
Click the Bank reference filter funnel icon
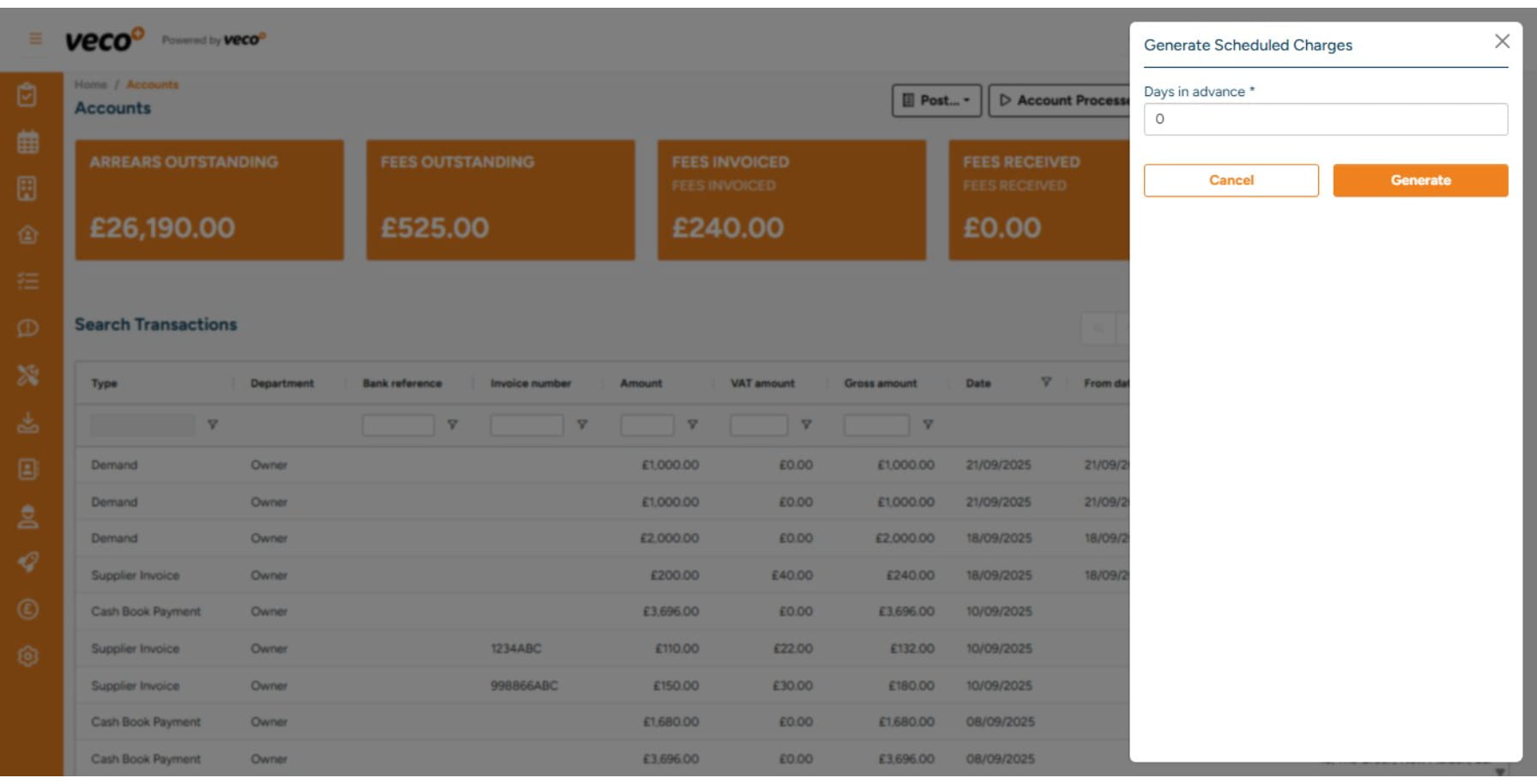(452, 425)
